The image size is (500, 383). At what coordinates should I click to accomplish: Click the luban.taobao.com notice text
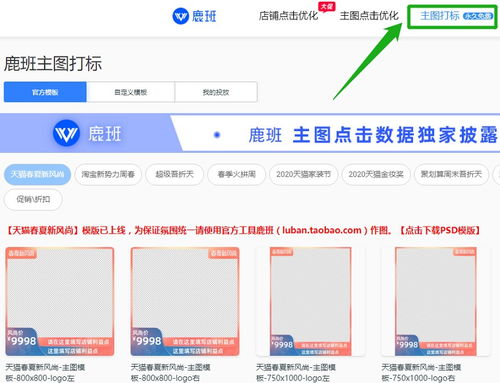coord(322,230)
